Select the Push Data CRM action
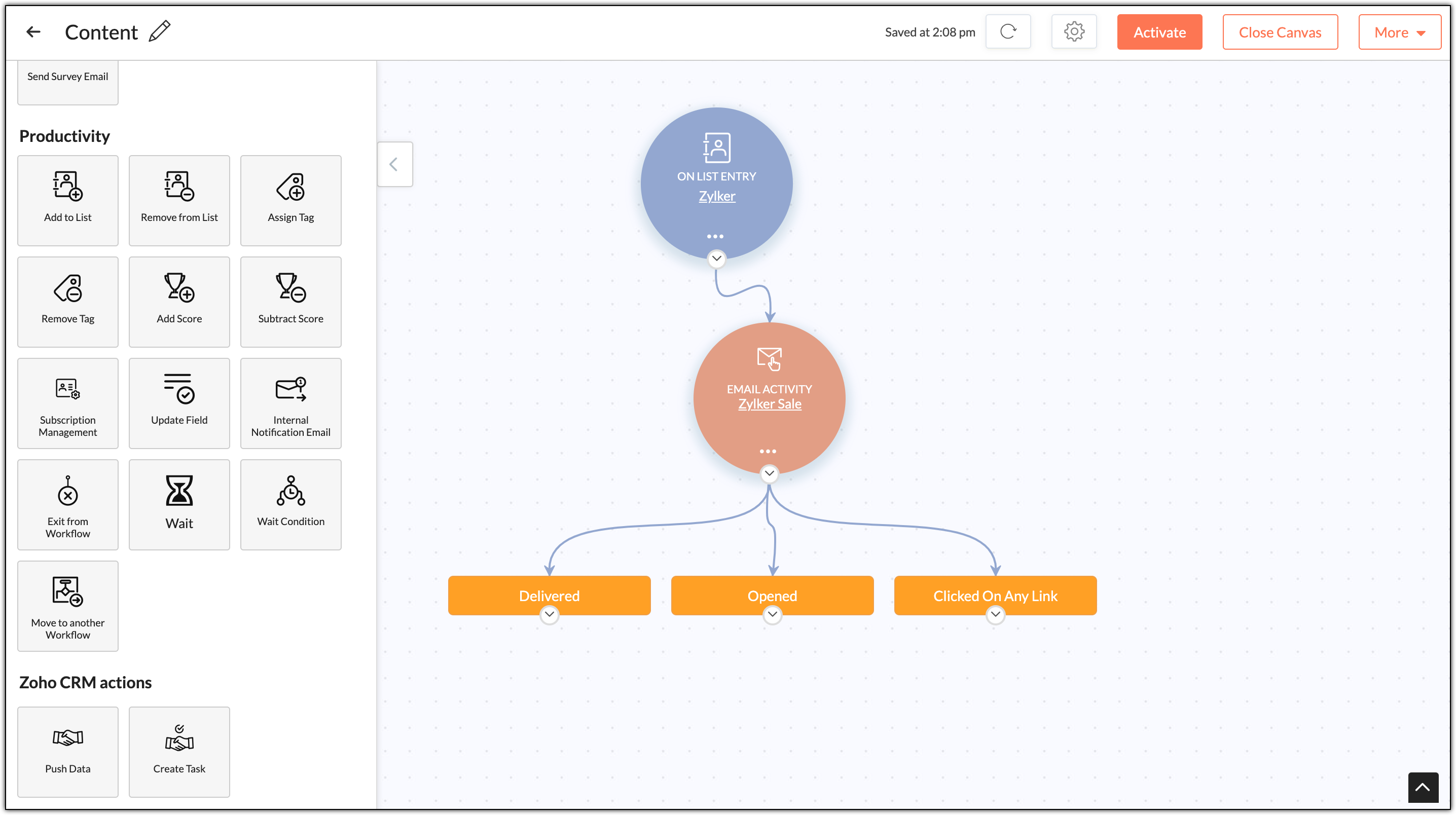The height and width of the screenshot is (815, 1456). [x=68, y=752]
